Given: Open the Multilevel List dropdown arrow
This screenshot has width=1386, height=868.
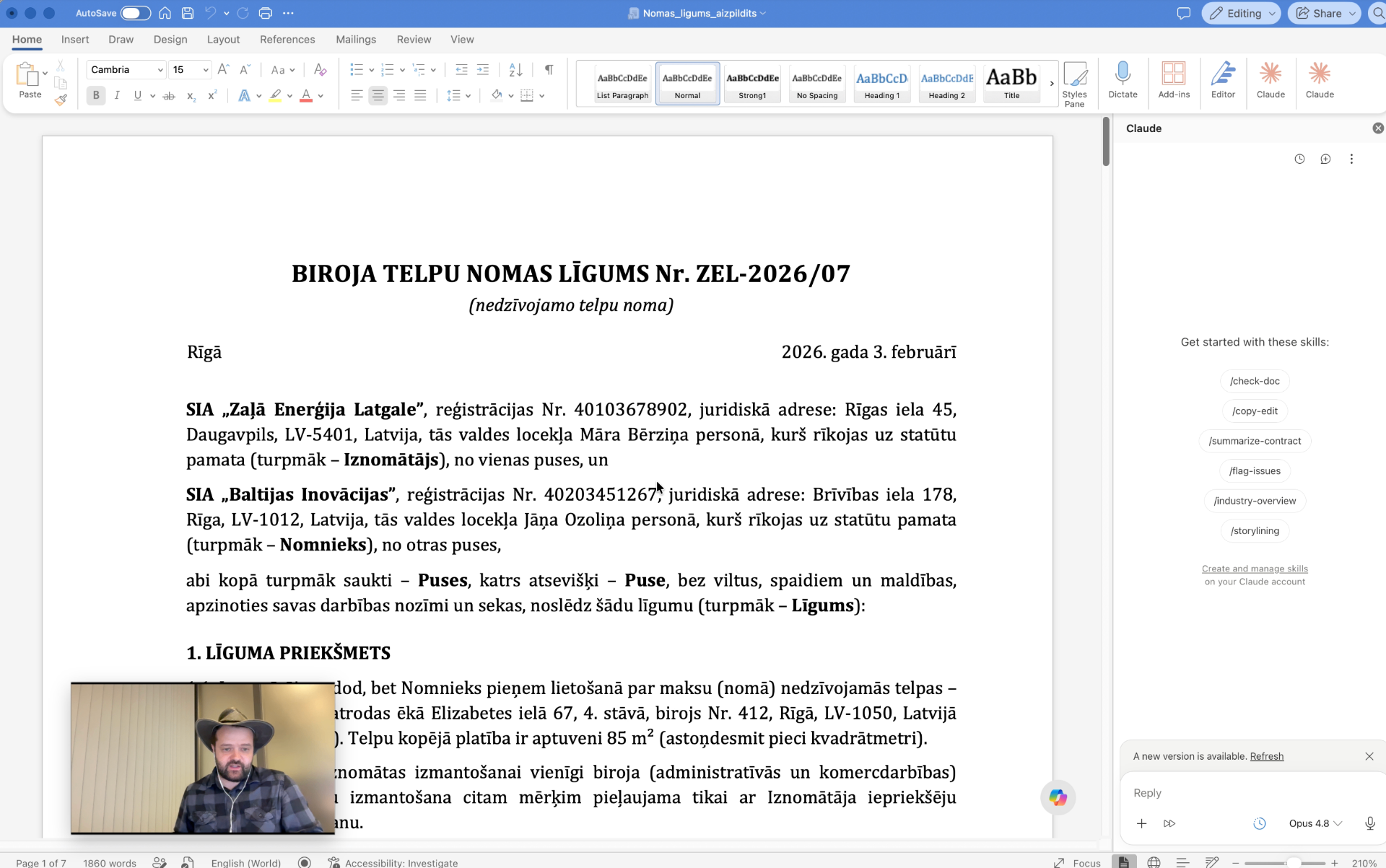Looking at the screenshot, I should 433,70.
